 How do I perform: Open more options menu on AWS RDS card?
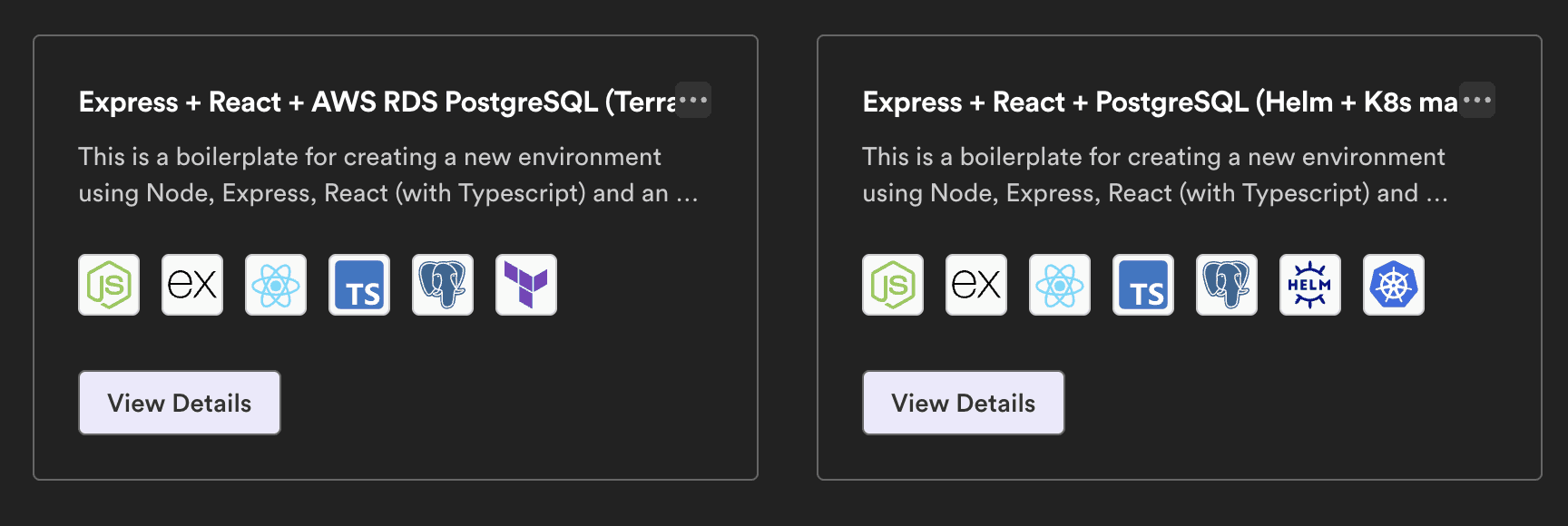[x=693, y=100]
